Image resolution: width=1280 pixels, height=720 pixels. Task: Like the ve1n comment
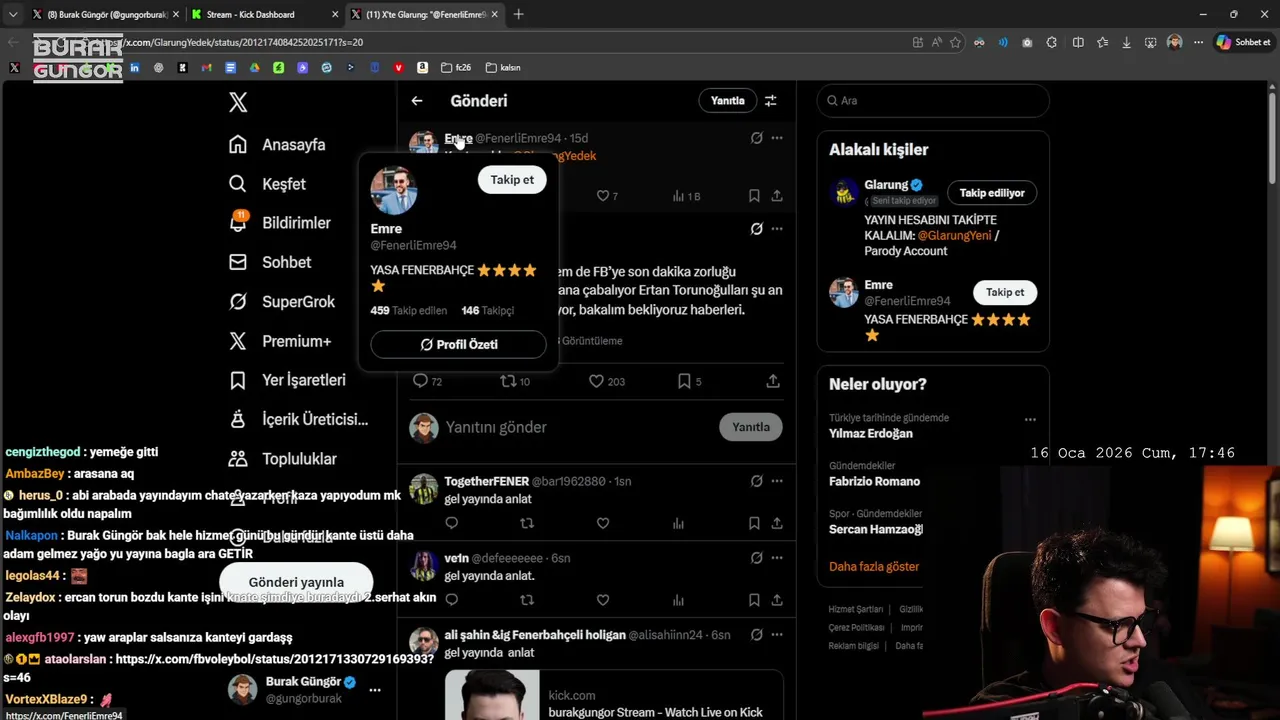(x=603, y=600)
